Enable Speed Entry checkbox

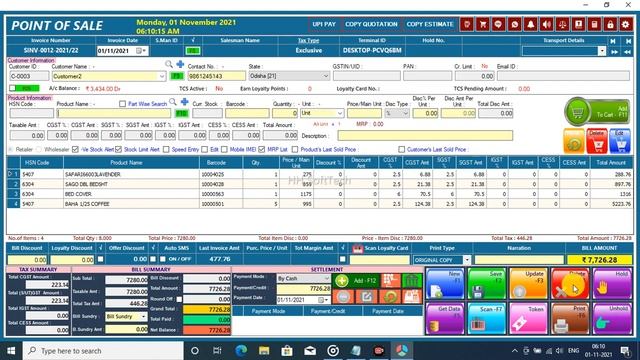pyautogui.click(x=166, y=149)
